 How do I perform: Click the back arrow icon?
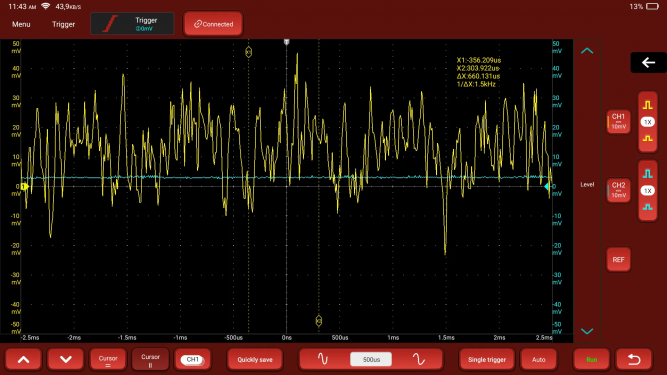(x=648, y=63)
